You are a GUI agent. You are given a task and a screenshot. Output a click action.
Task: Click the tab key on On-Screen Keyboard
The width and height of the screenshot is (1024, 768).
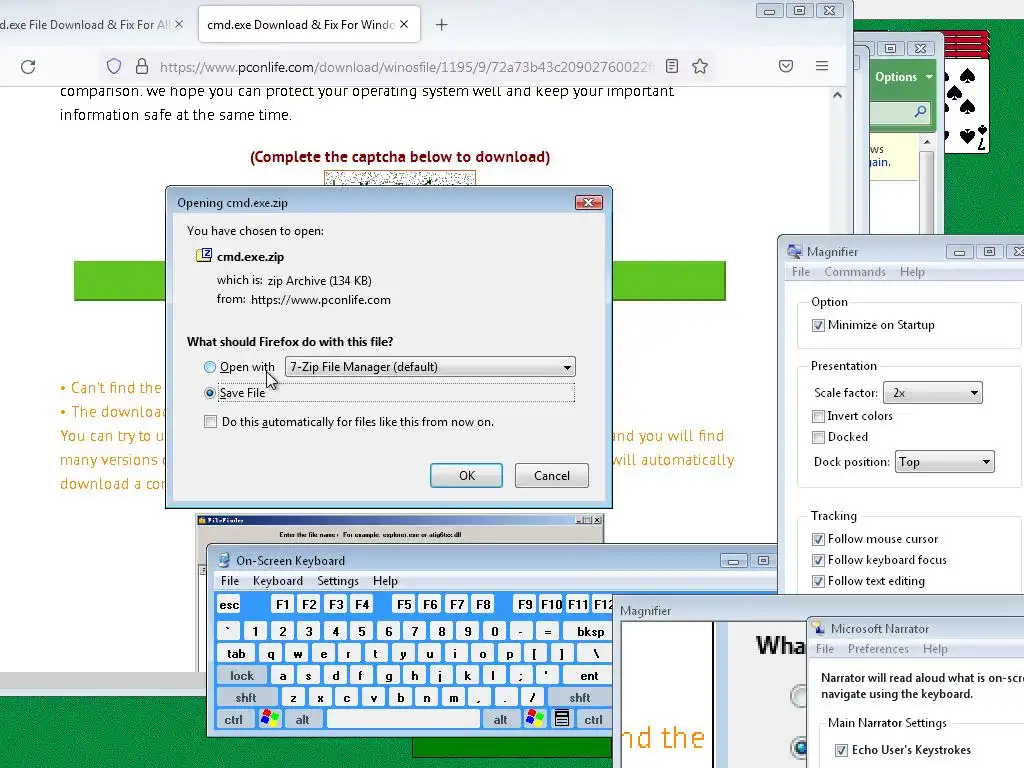tap(236, 654)
